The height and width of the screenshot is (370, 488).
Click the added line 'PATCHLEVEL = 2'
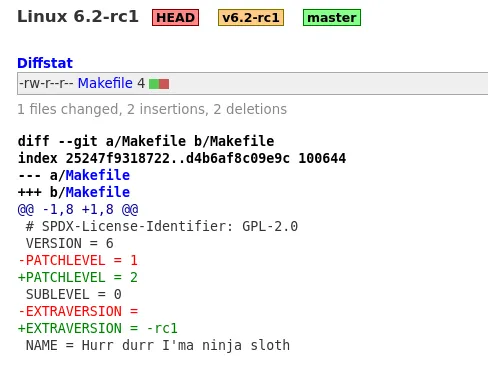78,278
